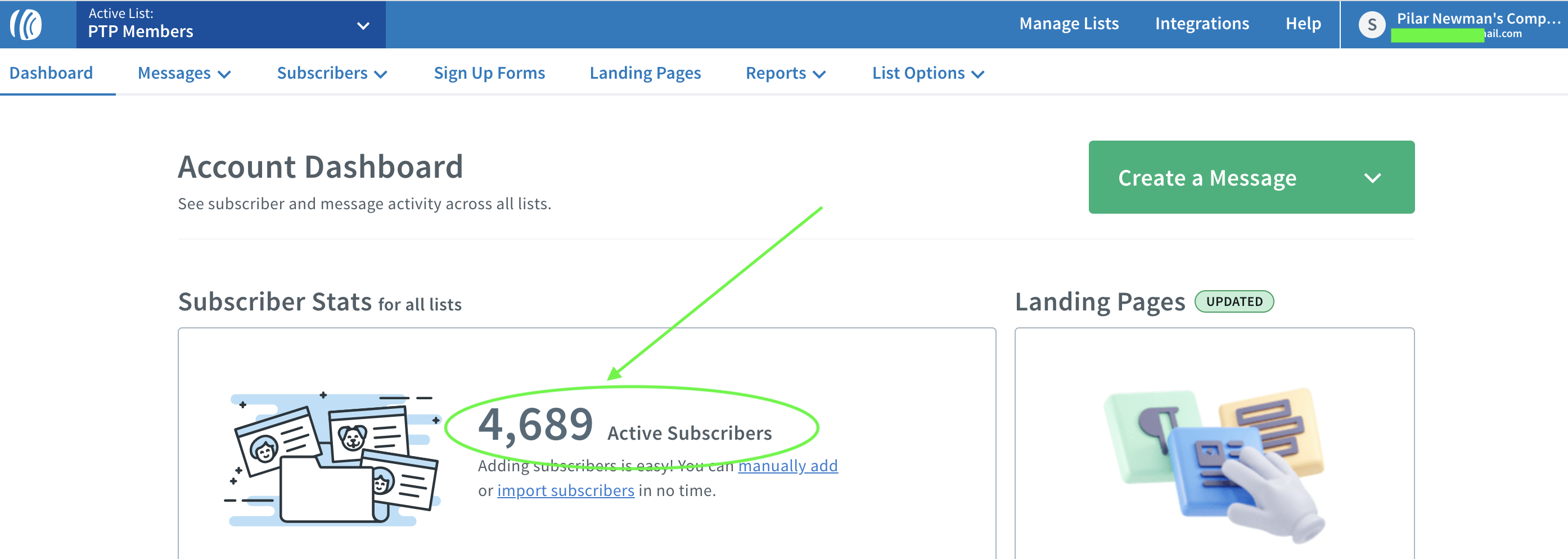Open the Integrations page
The width and height of the screenshot is (1568, 559).
coord(1201,24)
